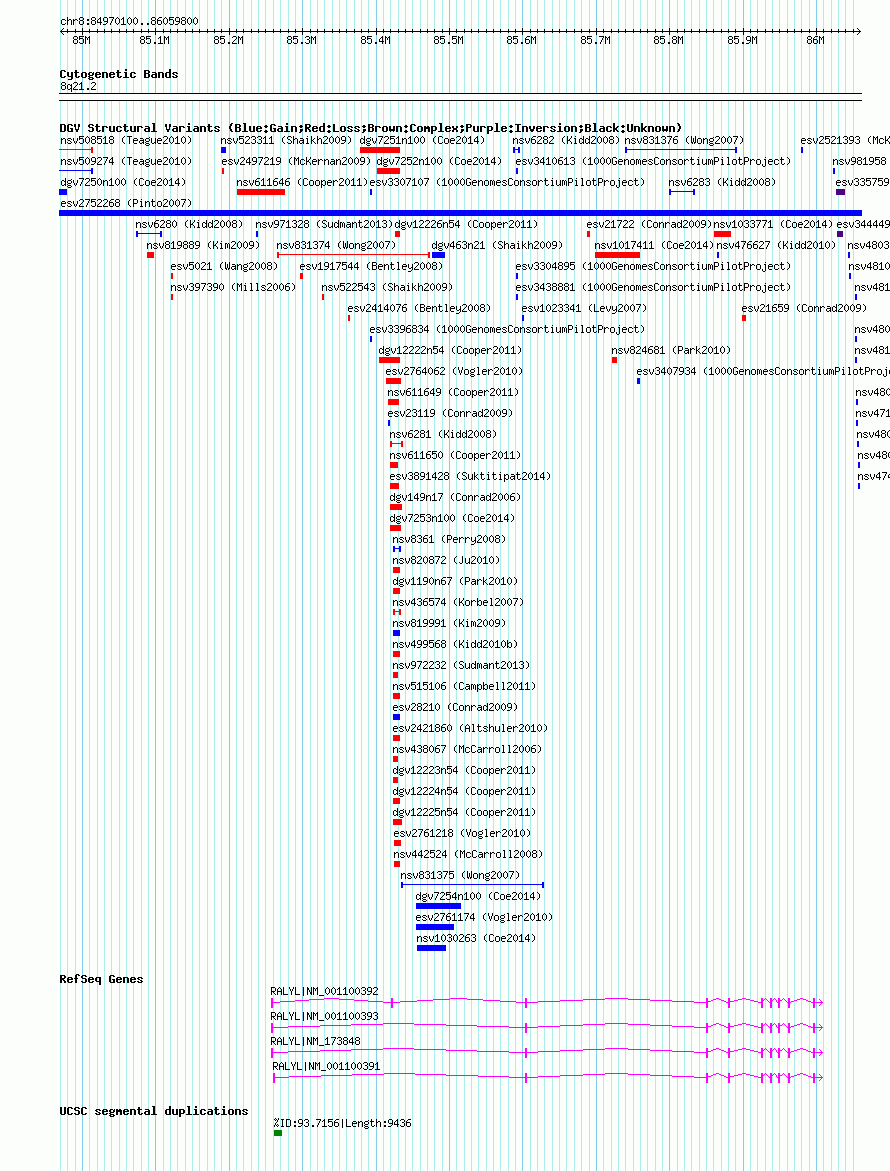Image resolution: width=890 pixels, height=1171 pixels.
Task: Click the esv1023341 (Levy2007) label
Action: pos(584,308)
